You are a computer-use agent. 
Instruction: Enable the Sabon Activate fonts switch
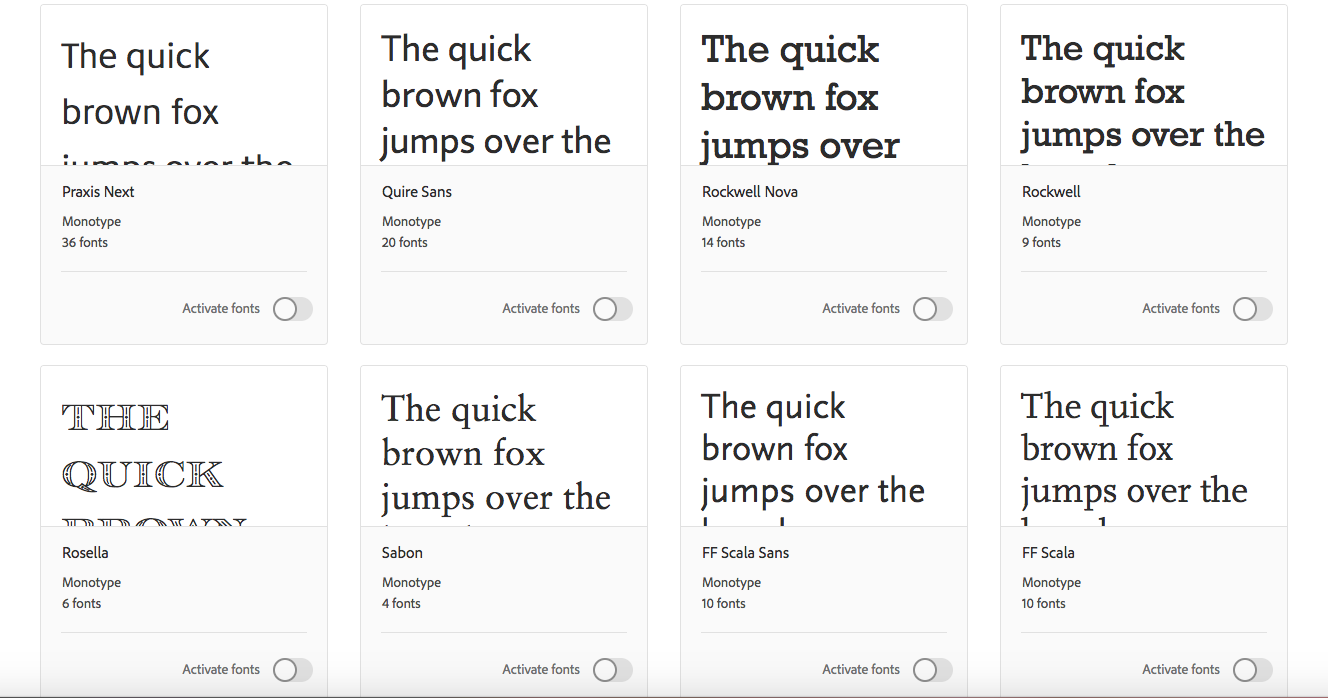click(x=612, y=670)
